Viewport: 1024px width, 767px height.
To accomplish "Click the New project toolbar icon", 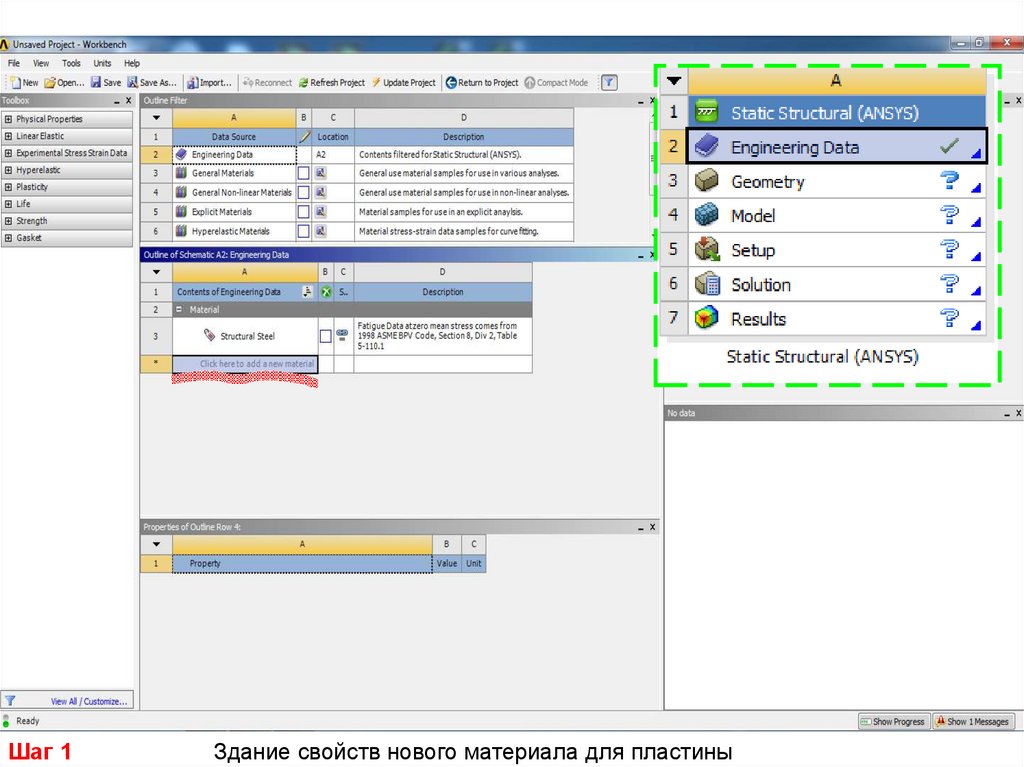I will tap(23, 82).
